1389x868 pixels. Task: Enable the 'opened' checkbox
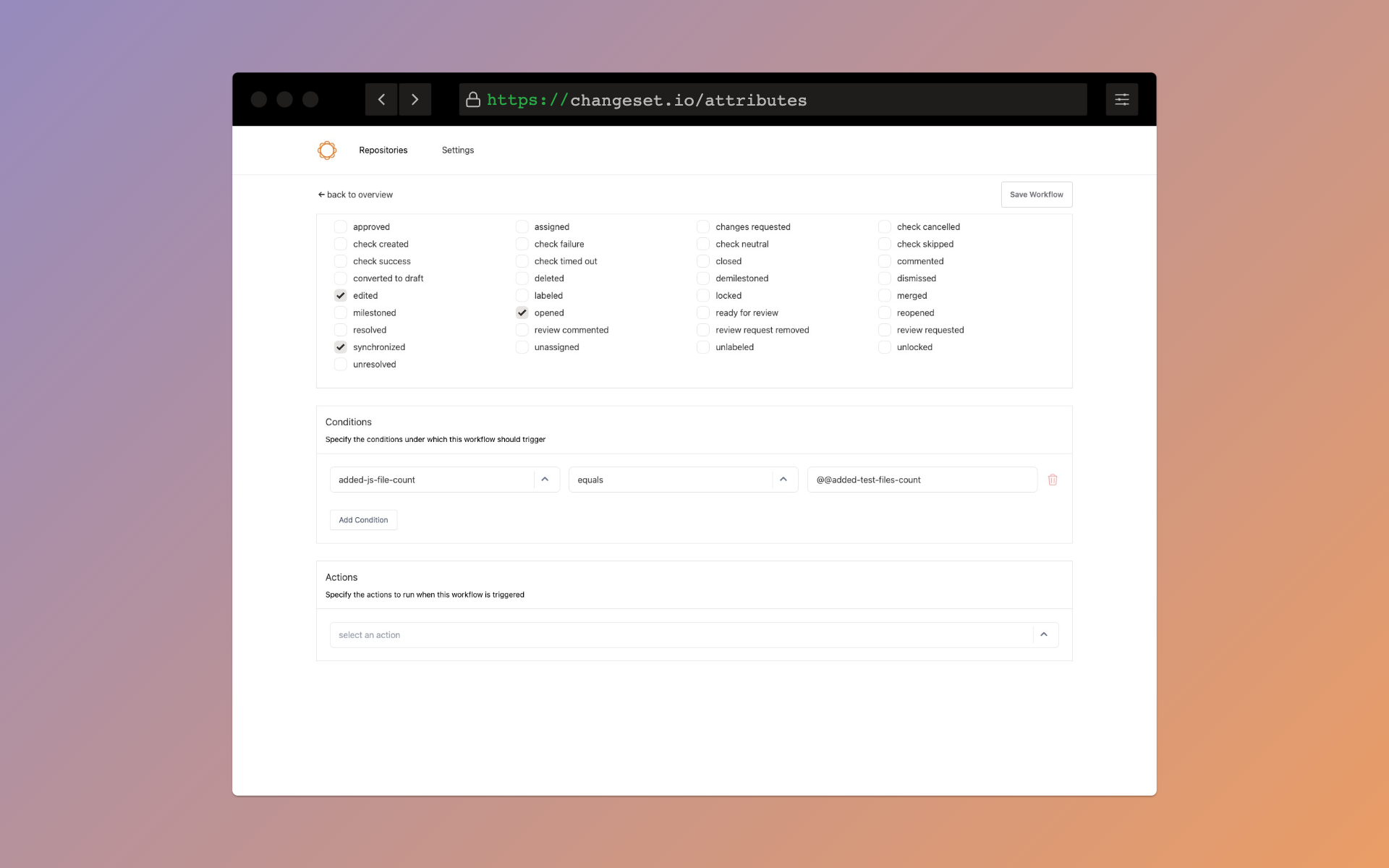(522, 313)
